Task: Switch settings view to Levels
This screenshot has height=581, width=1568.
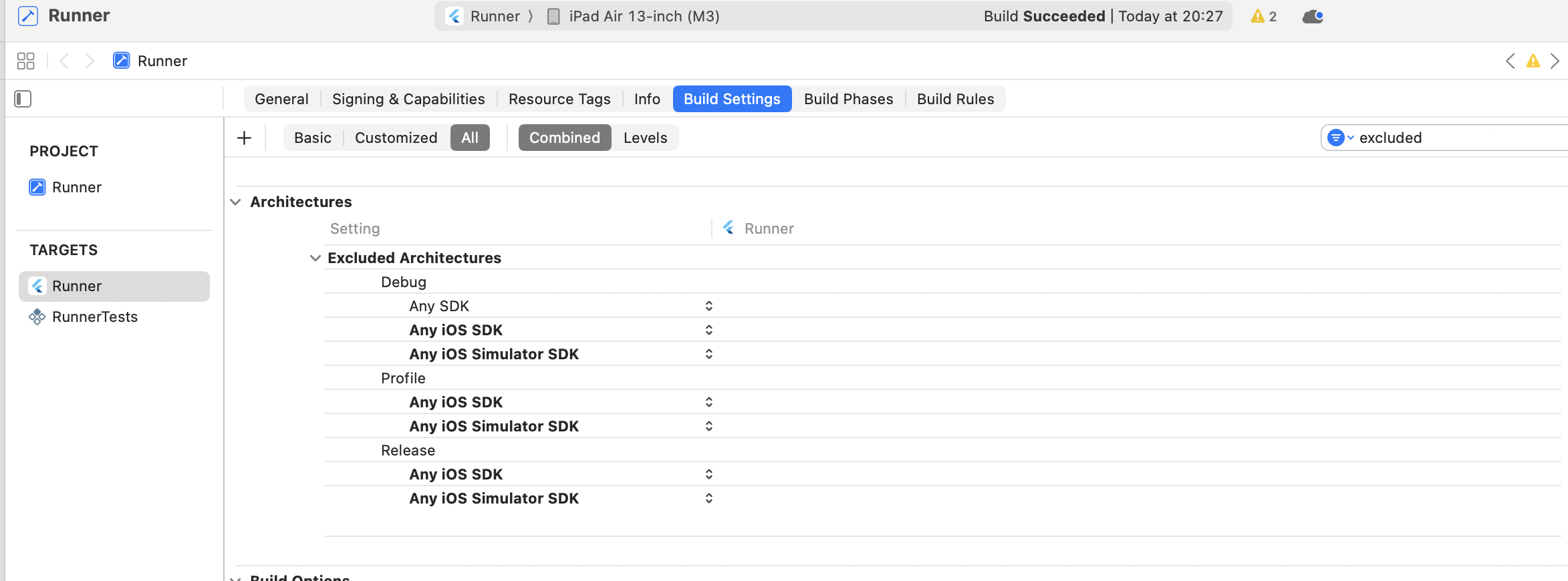Action: 645,138
